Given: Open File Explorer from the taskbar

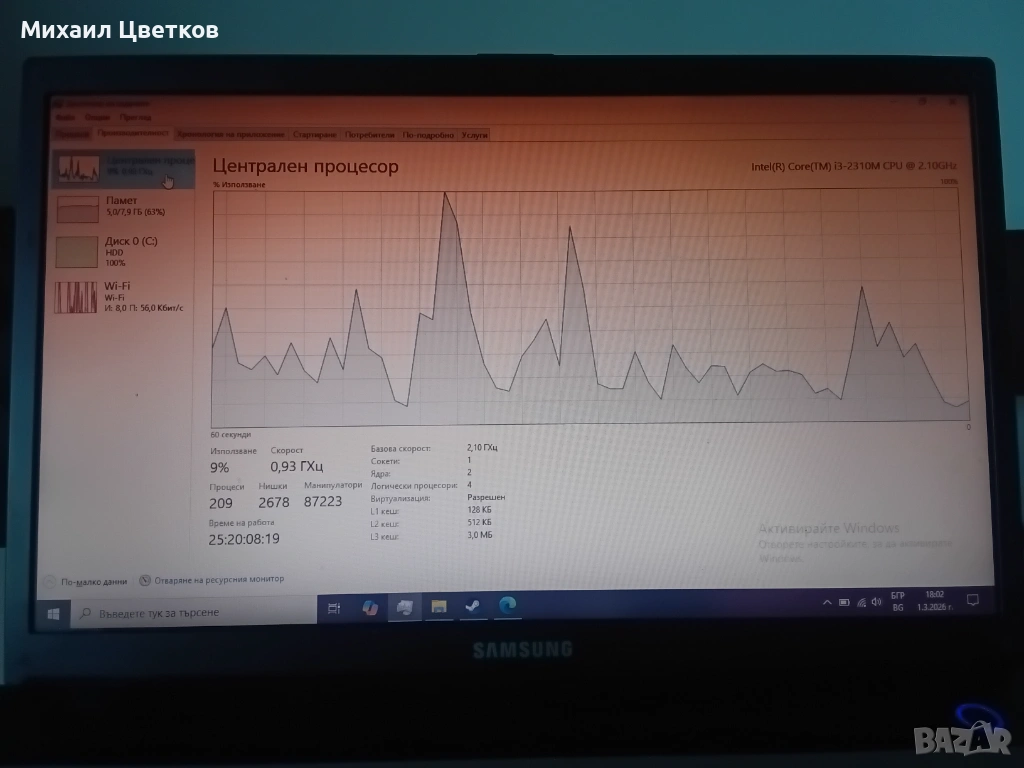Looking at the screenshot, I should pos(438,607).
